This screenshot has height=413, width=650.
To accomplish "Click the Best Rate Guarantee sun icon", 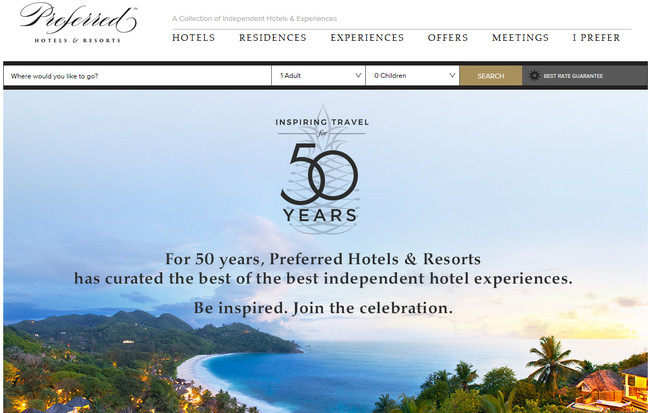I will click(534, 75).
